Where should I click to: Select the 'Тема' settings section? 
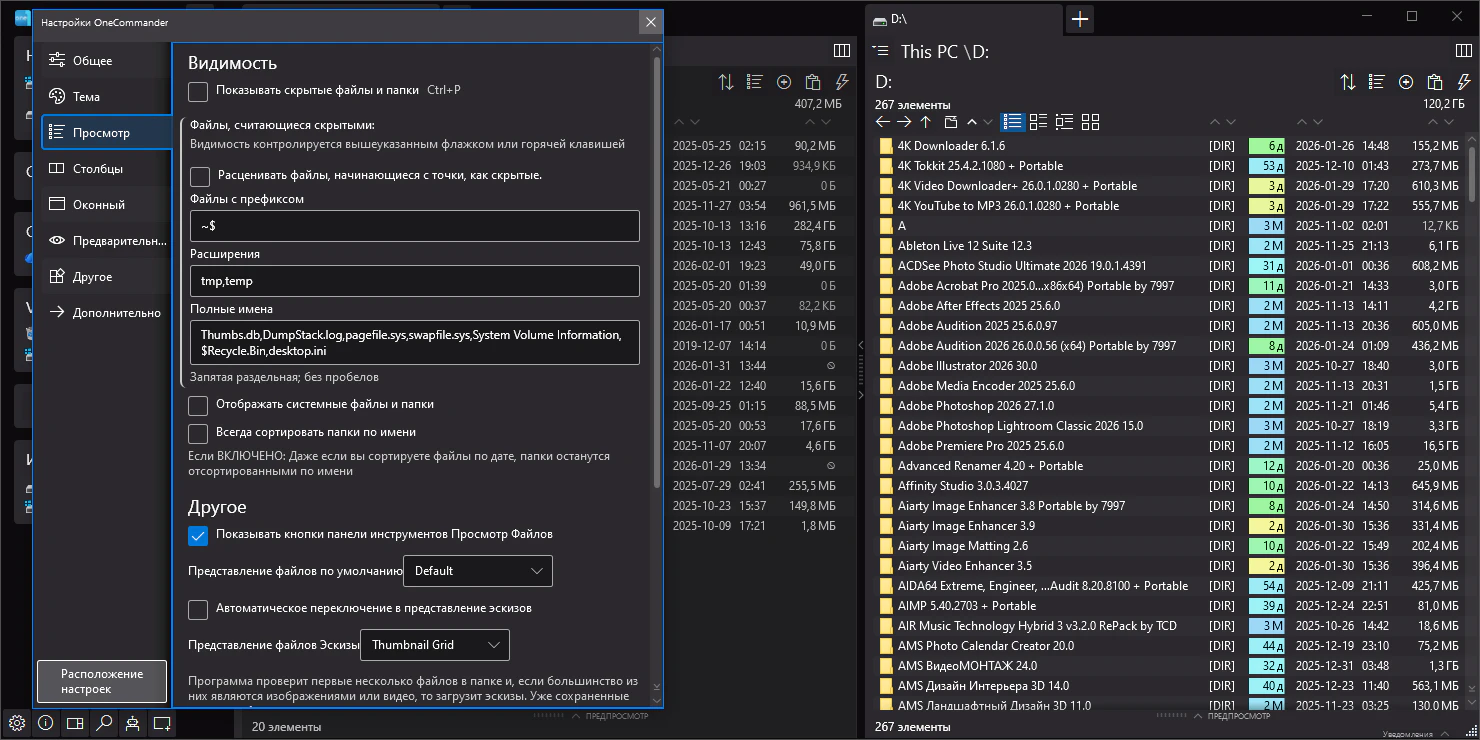86,97
